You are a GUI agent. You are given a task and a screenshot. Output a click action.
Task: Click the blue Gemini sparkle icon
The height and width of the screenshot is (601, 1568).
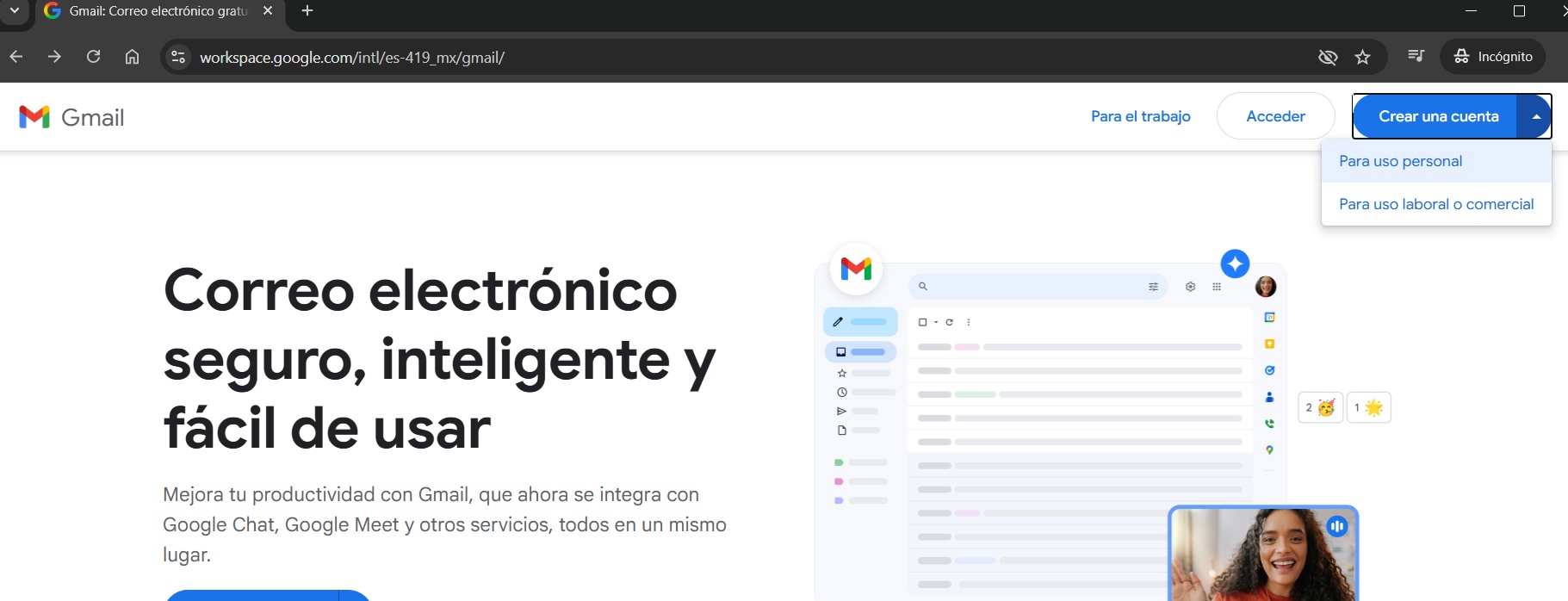1235,263
